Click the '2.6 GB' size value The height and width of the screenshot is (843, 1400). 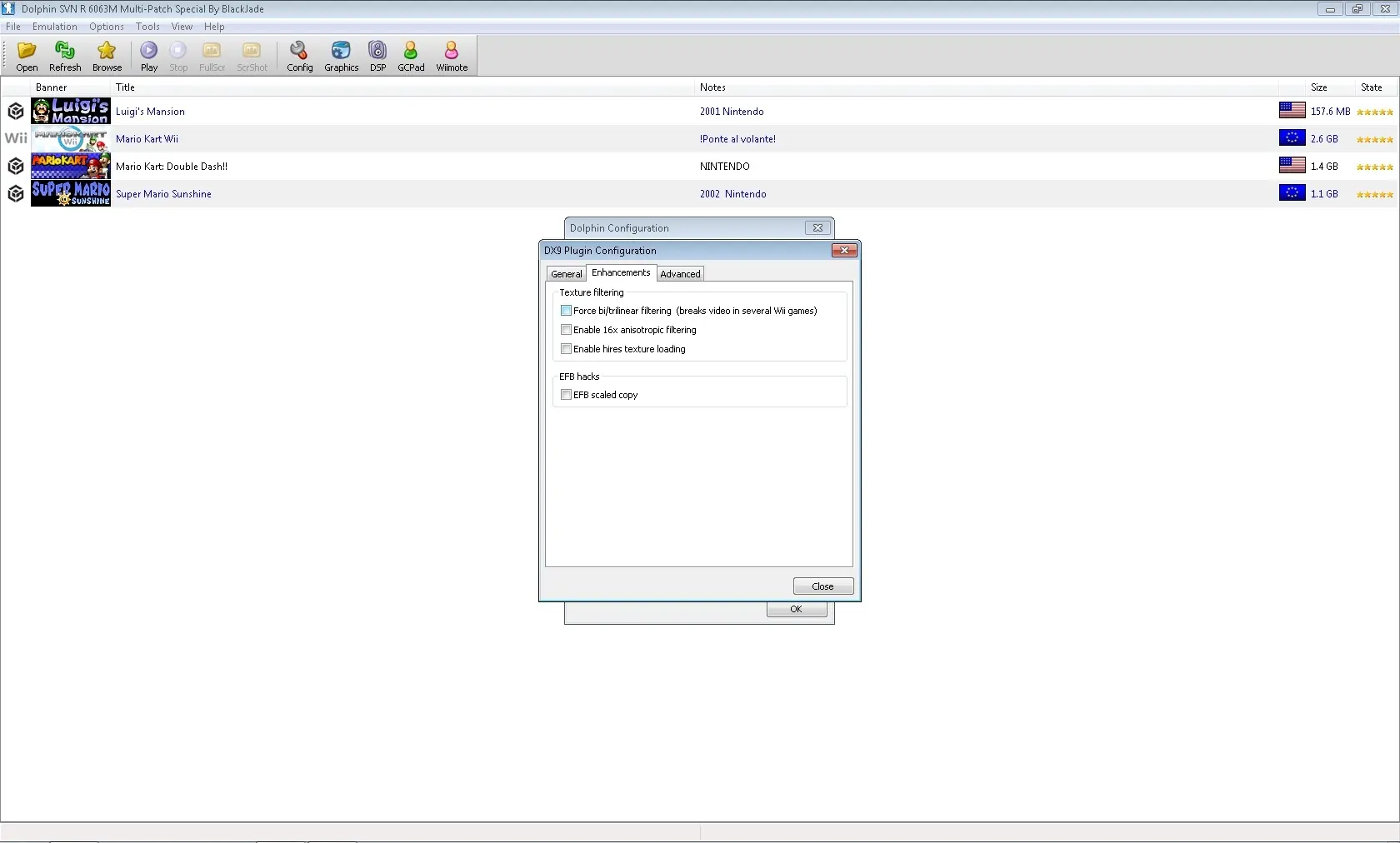[1324, 139]
